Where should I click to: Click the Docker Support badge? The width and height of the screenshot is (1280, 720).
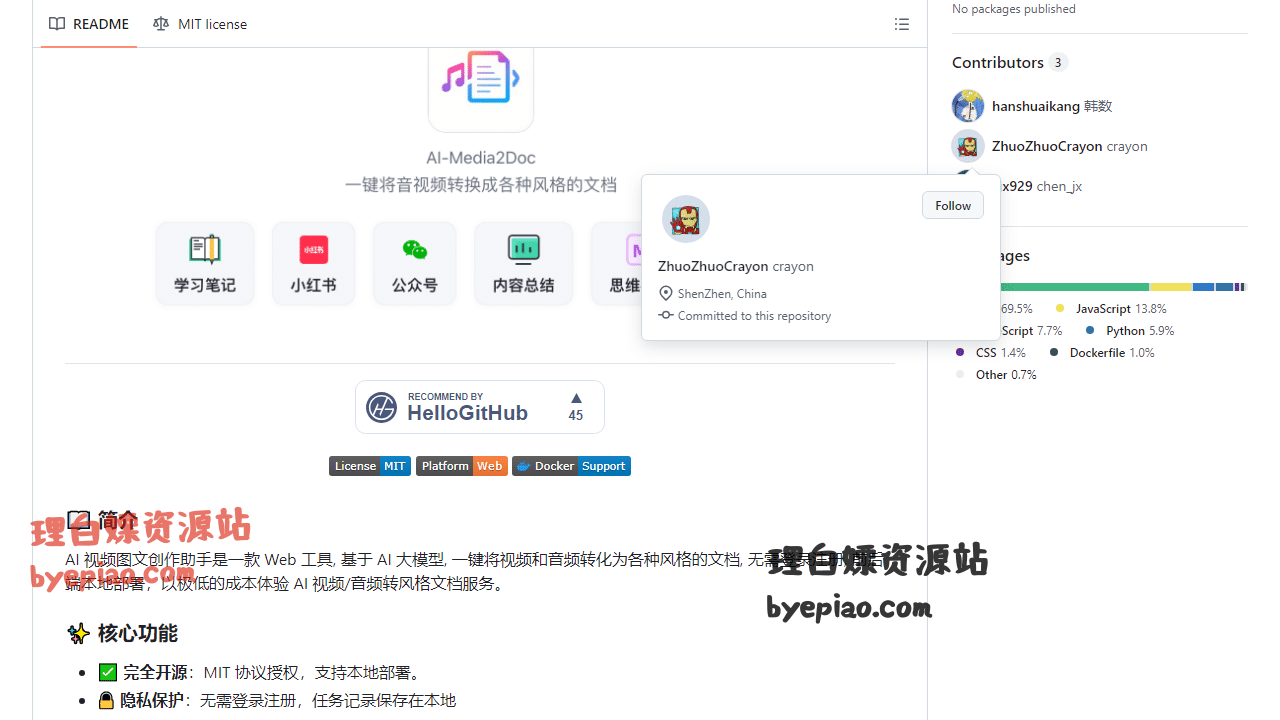[571, 466]
